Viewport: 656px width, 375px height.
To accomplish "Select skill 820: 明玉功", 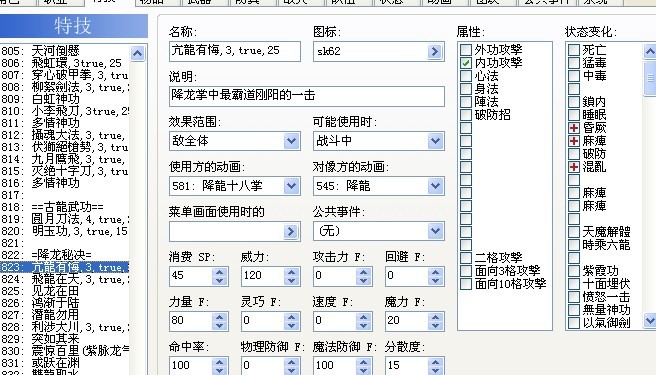I will (x=65, y=231).
